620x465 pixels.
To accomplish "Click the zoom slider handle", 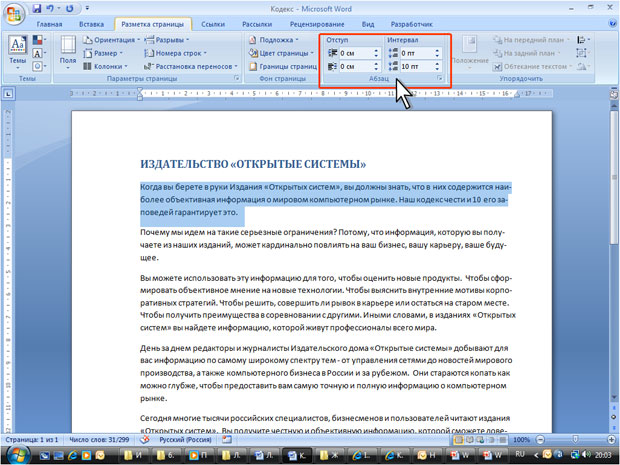I will point(575,440).
